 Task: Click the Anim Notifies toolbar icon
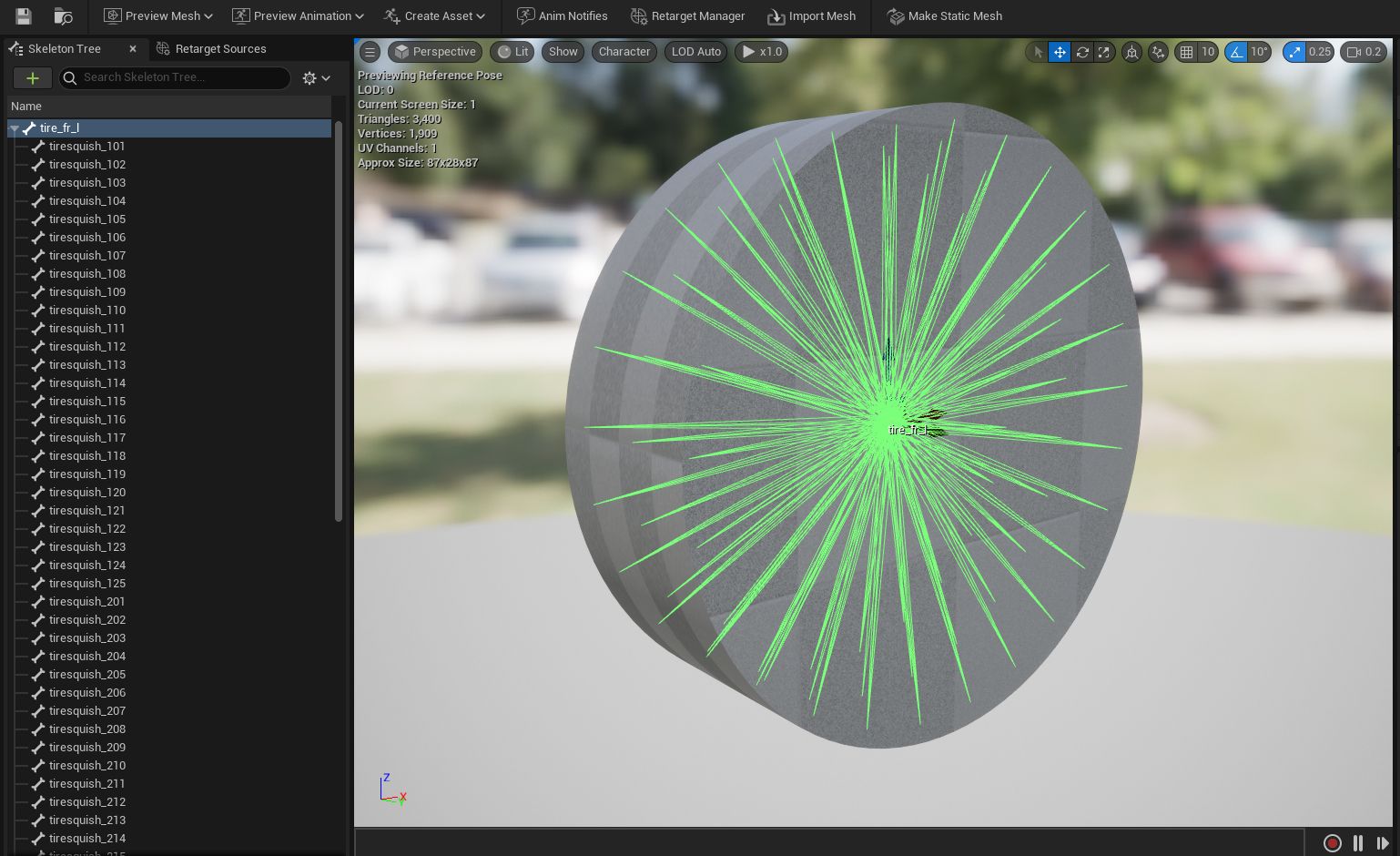pyautogui.click(x=562, y=15)
